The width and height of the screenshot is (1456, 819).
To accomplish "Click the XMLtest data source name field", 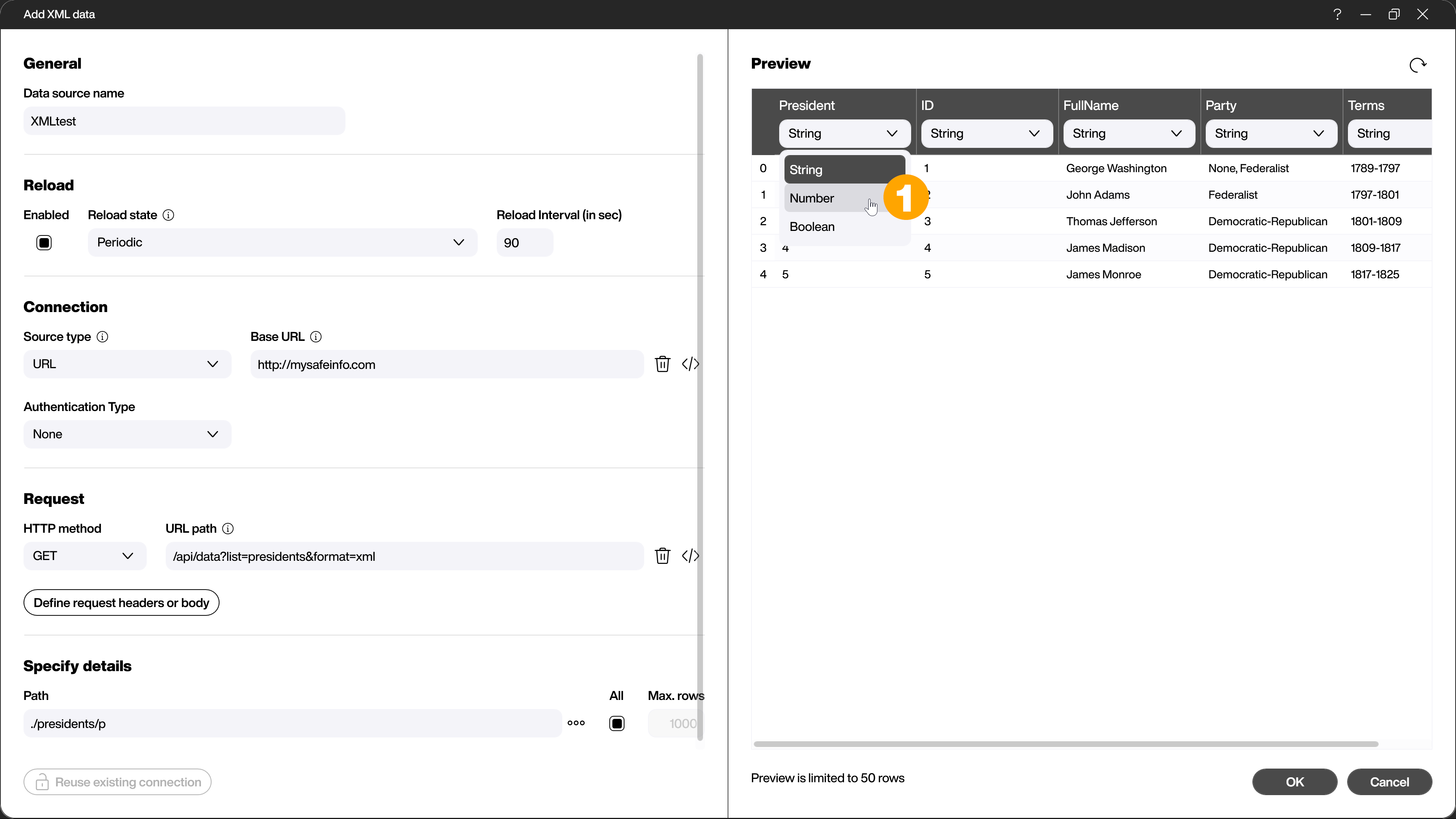I will [x=183, y=121].
